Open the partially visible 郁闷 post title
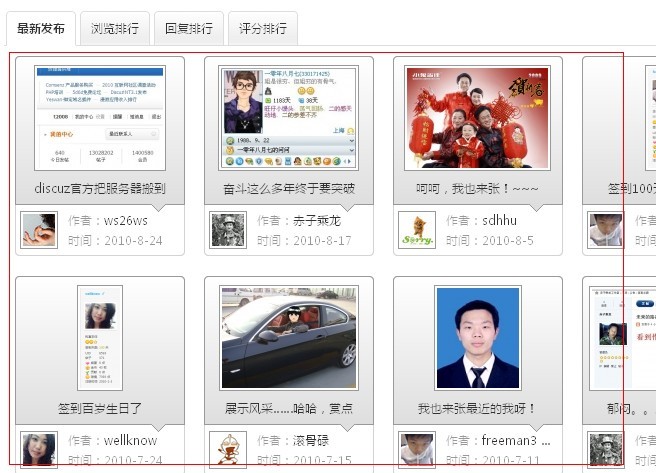 tap(631, 408)
